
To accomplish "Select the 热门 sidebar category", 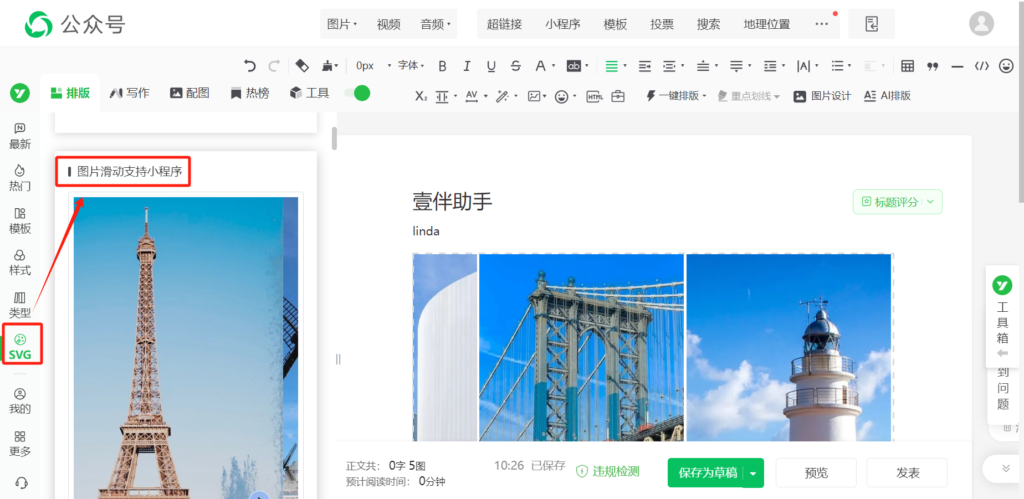I will click(20, 178).
